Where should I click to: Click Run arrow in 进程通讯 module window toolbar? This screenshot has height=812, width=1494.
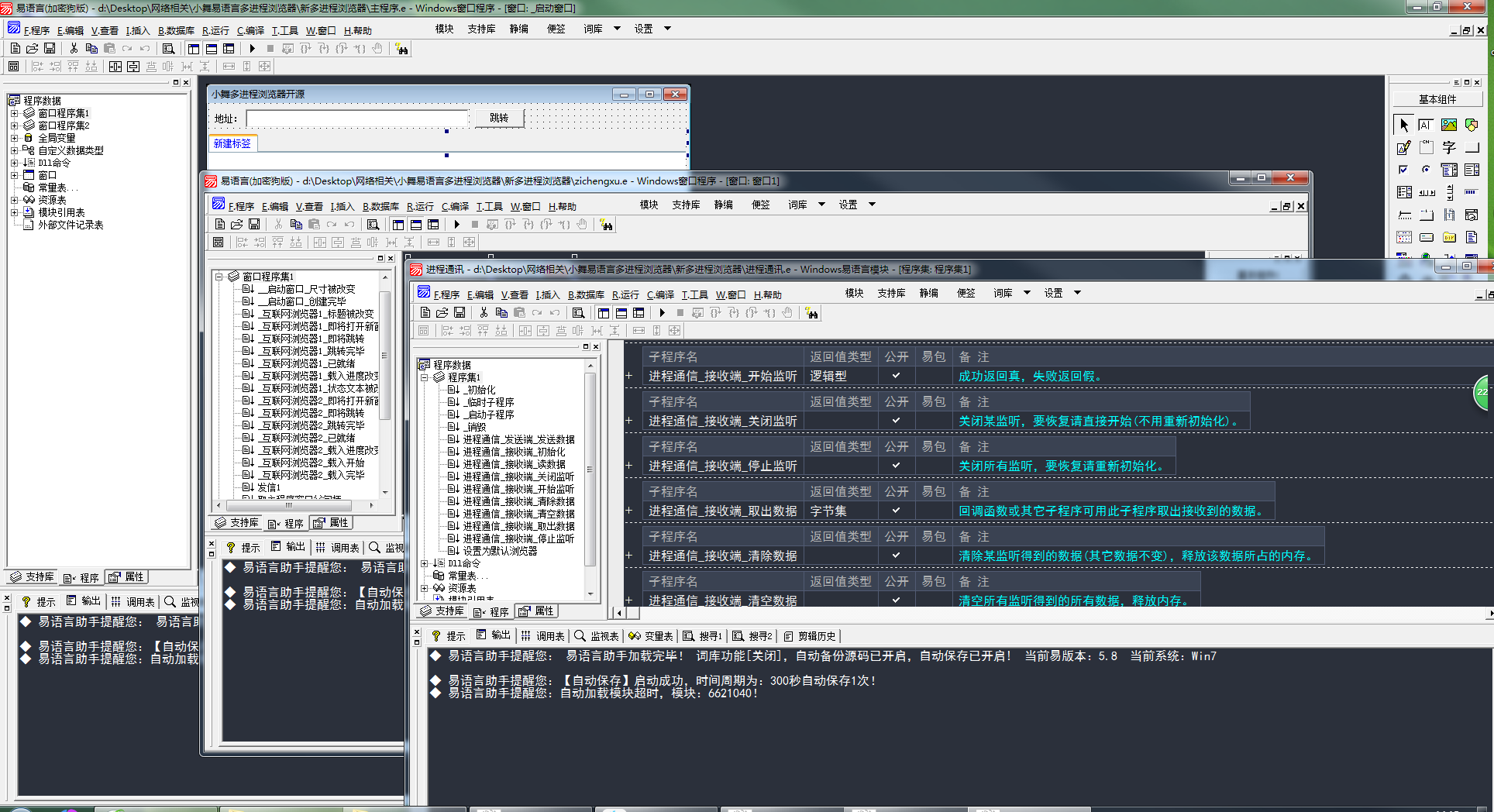662,313
